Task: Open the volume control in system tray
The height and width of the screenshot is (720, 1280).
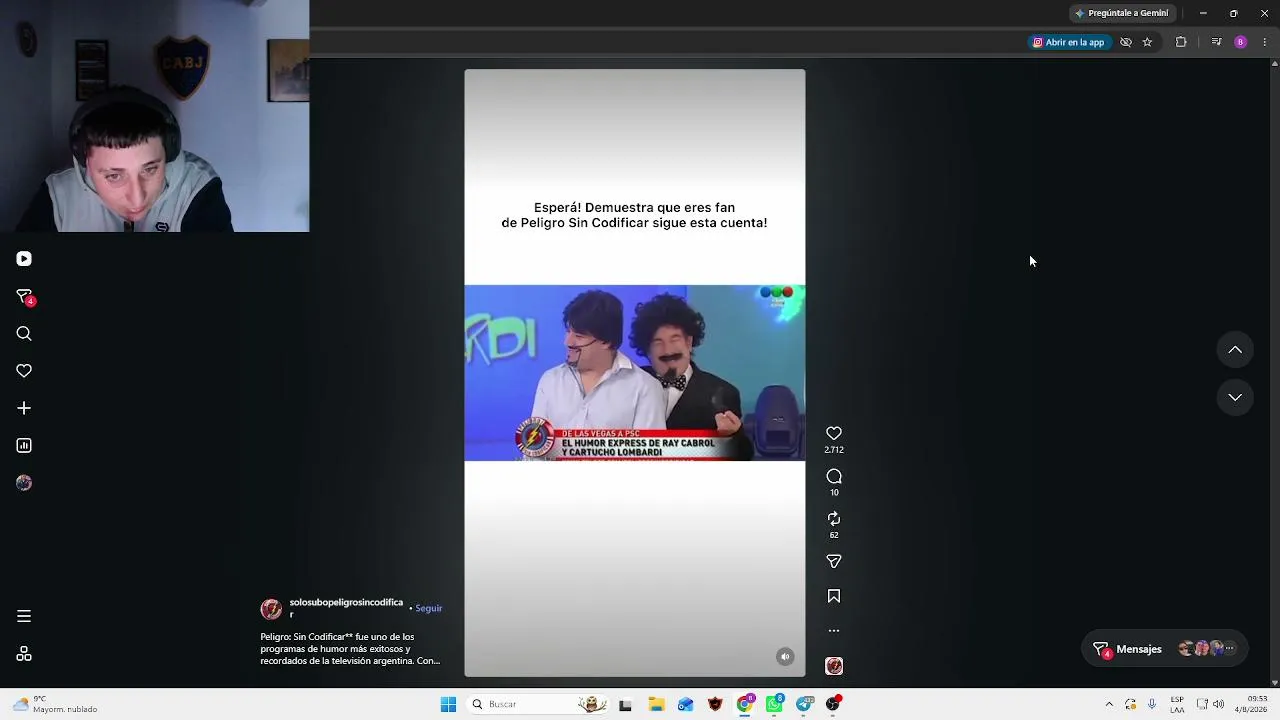Action: point(1218,704)
